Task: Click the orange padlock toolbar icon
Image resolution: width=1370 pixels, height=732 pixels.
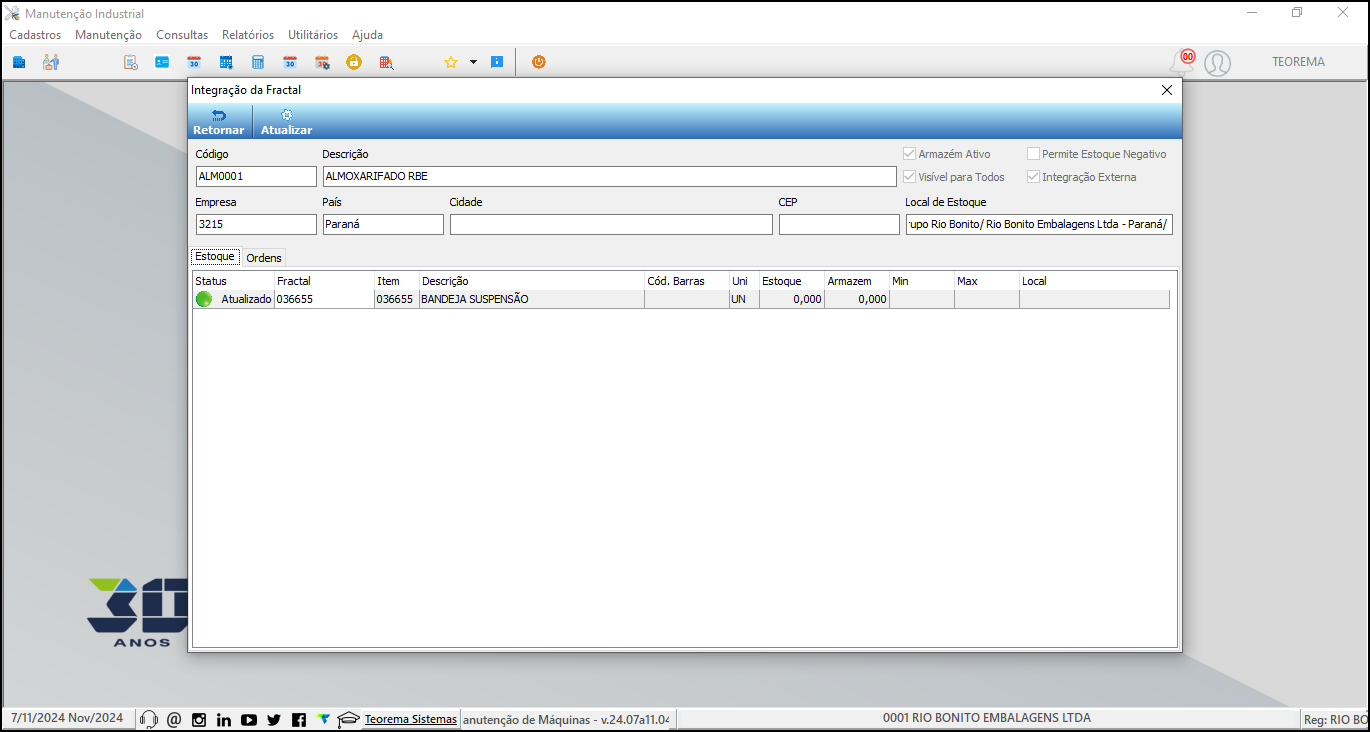Action: point(354,62)
